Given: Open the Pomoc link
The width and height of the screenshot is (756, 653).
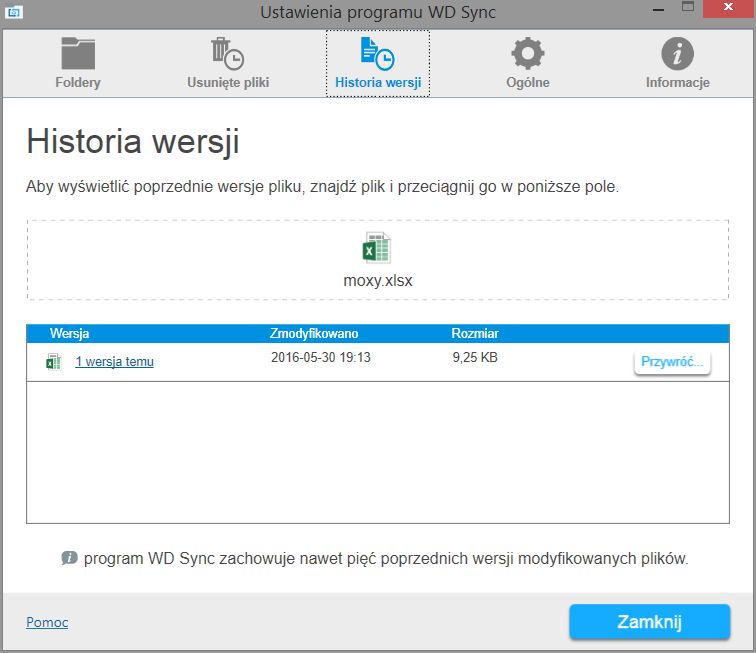Looking at the screenshot, I should pos(47,622).
